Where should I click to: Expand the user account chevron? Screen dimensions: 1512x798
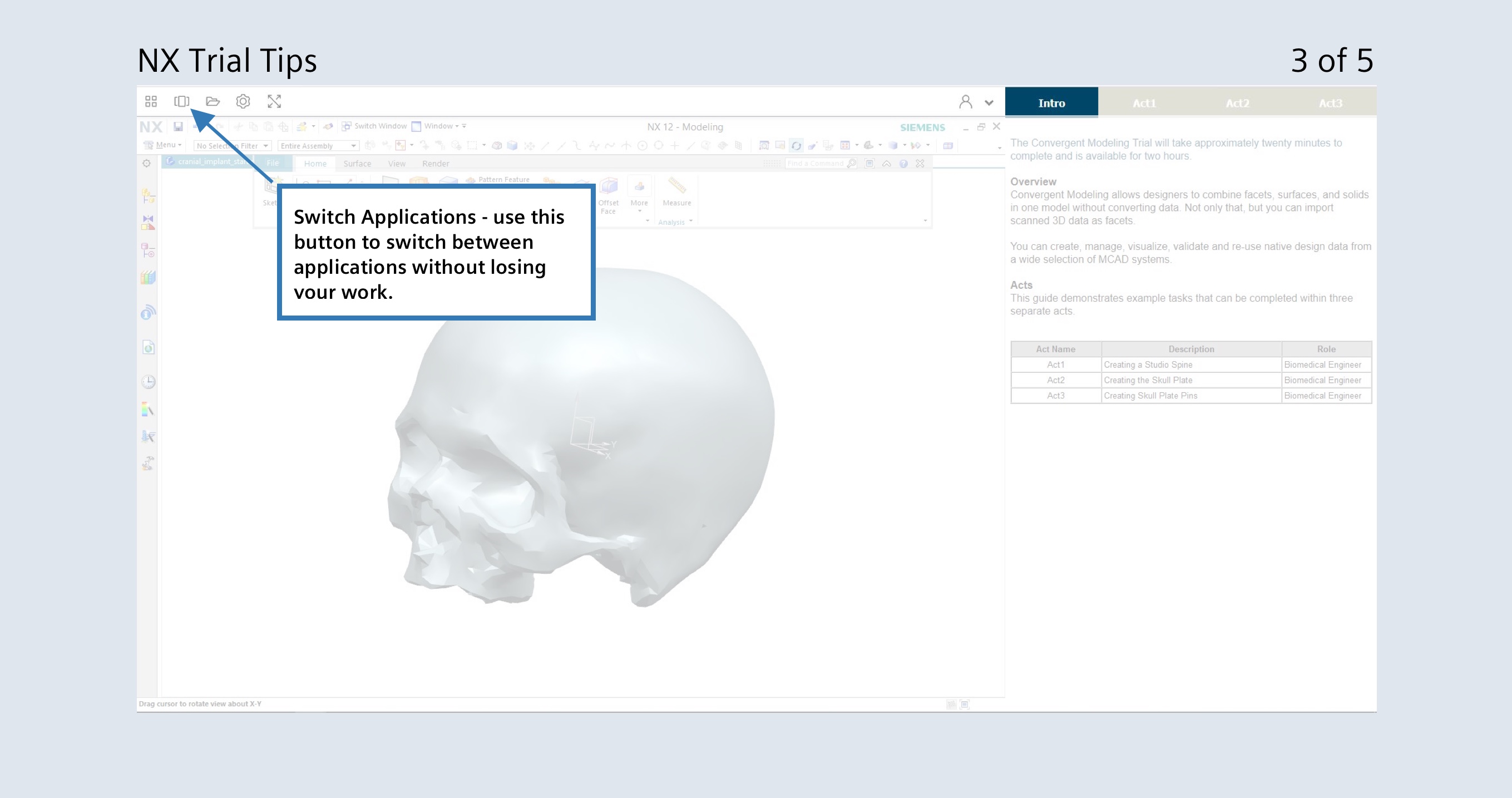989,103
